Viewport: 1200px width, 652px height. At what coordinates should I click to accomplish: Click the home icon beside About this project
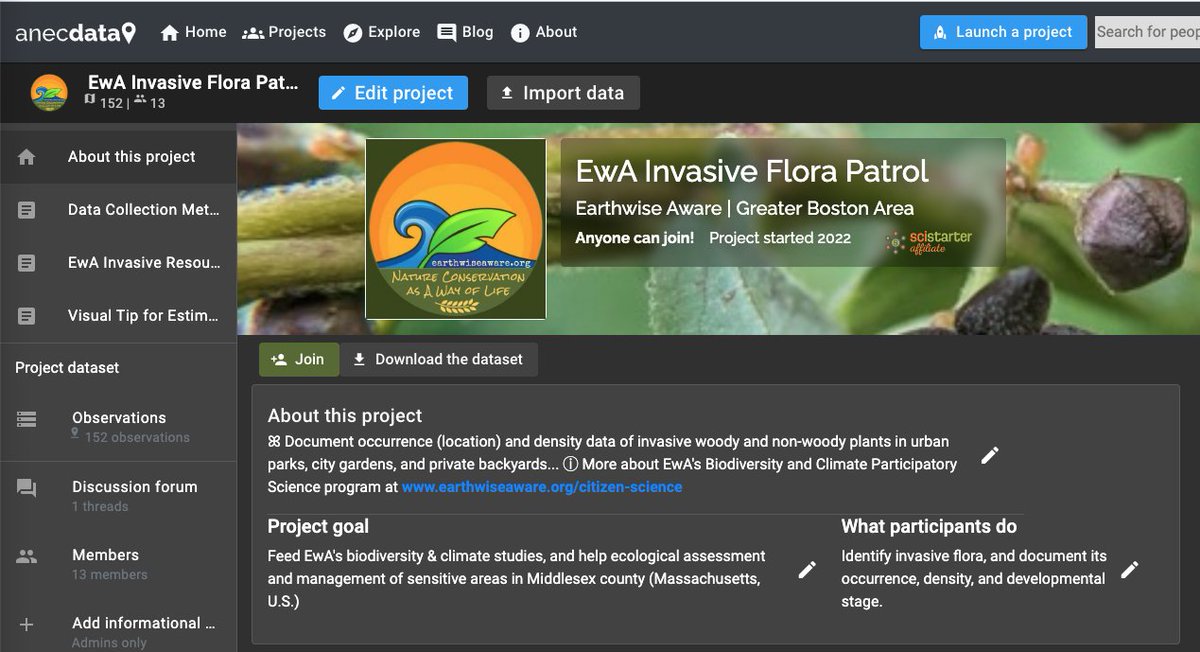pyautogui.click(x=27, y=157)
